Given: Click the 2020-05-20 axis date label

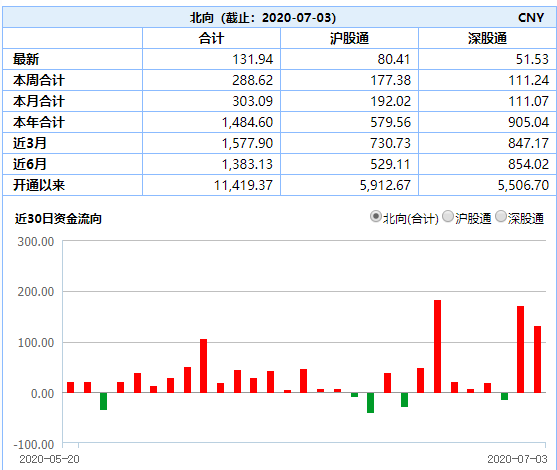Looking at the screenshot, I should (x=49, y=459).
